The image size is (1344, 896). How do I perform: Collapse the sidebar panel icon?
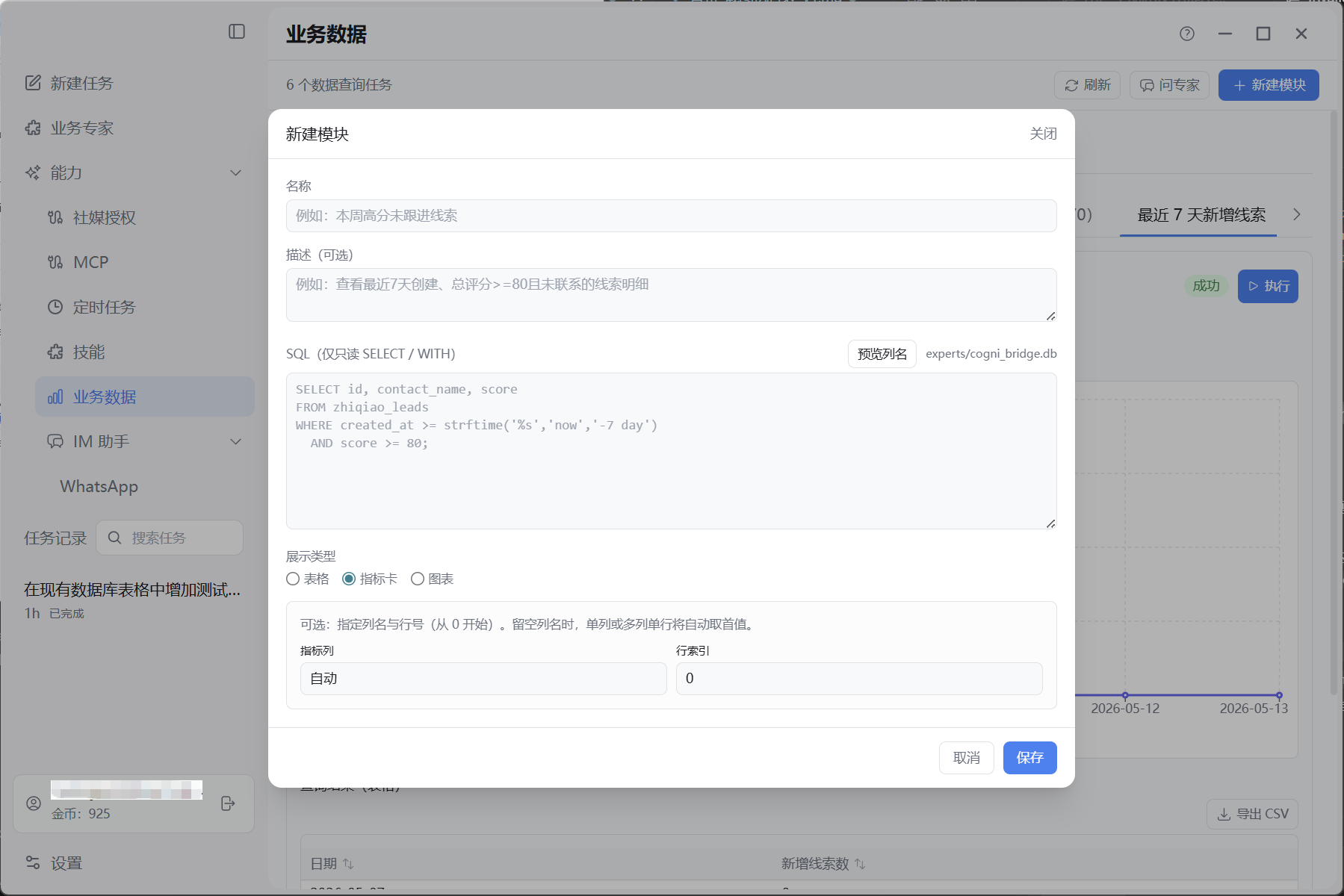click(x=237, y=31)
